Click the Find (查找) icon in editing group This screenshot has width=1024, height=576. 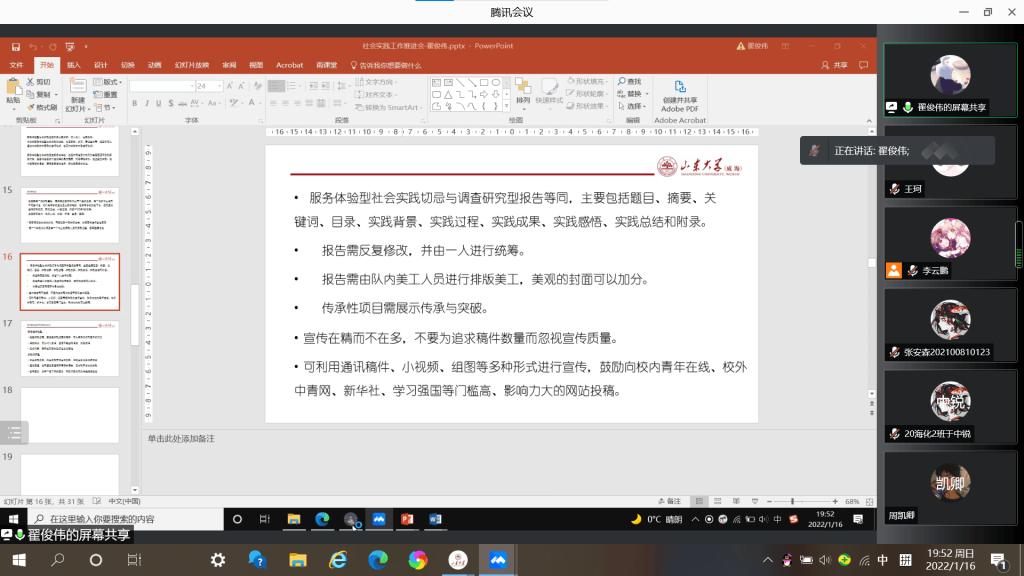coord(629,81)
